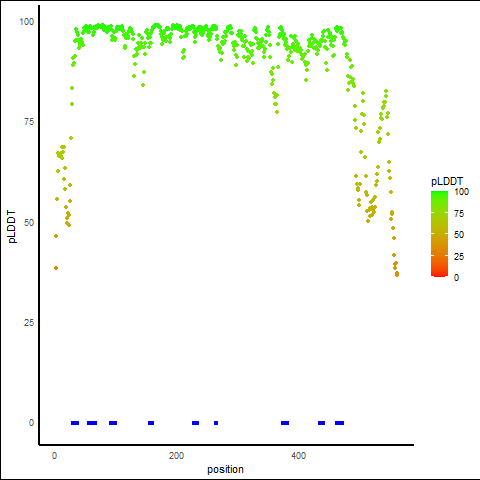Click the vertical y-axis title pLDDT
480x480 pixels.
[12, 227]
